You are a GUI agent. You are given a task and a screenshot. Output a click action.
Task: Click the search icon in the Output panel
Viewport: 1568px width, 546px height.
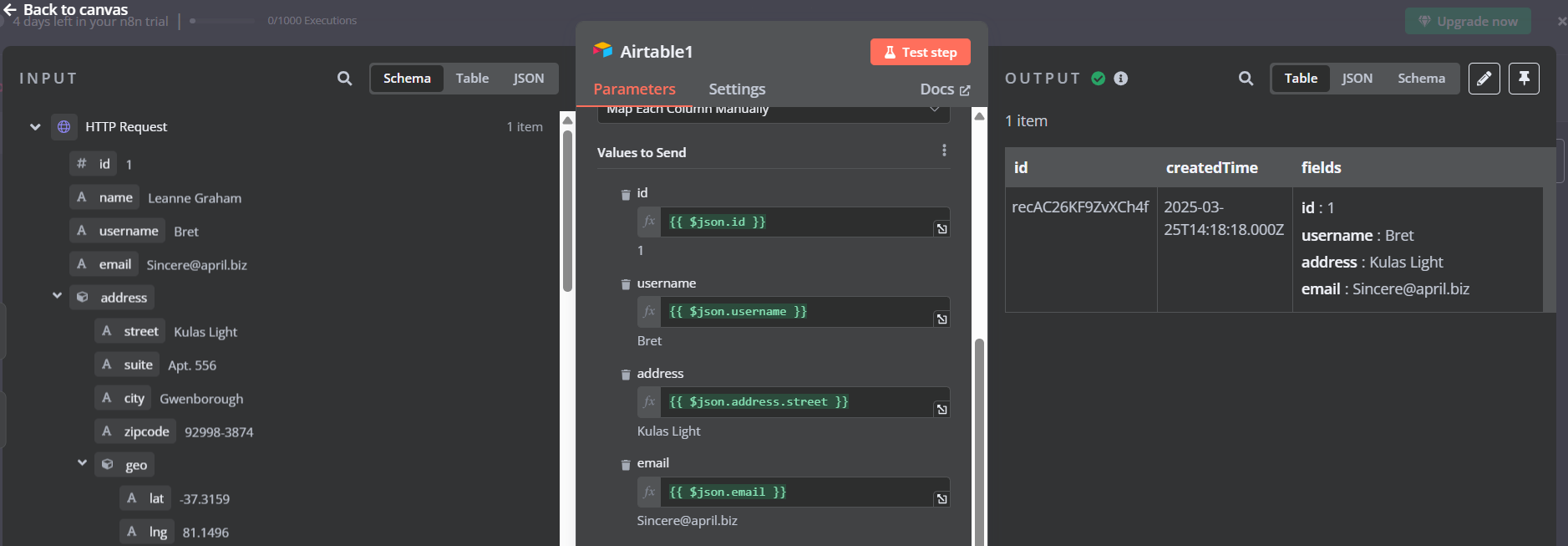pyautogui.click(x=1246, y=79)
